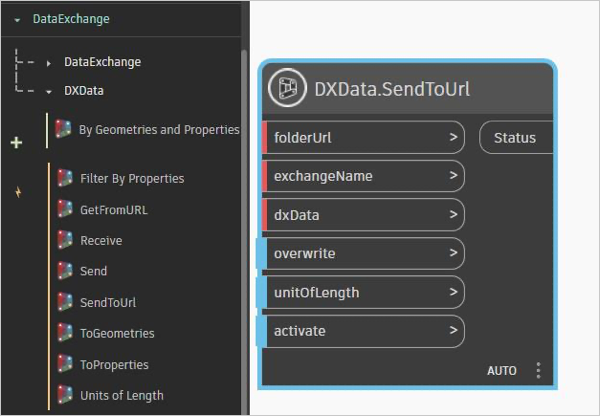This screenshot has height=416, width=600.
Task: Click the SendToUrl node icon in library
Action: (65, 302)
